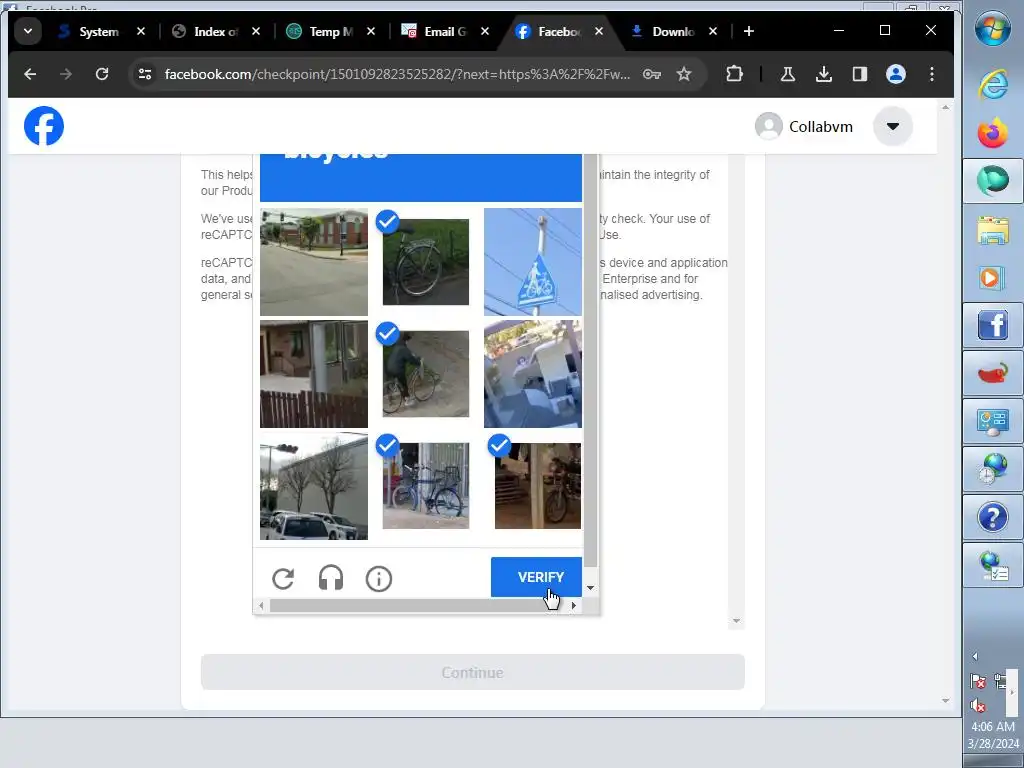Expand the account dropdown arrow
Viewport: 1024px width, 768px height.
click(x=893, y=126)
